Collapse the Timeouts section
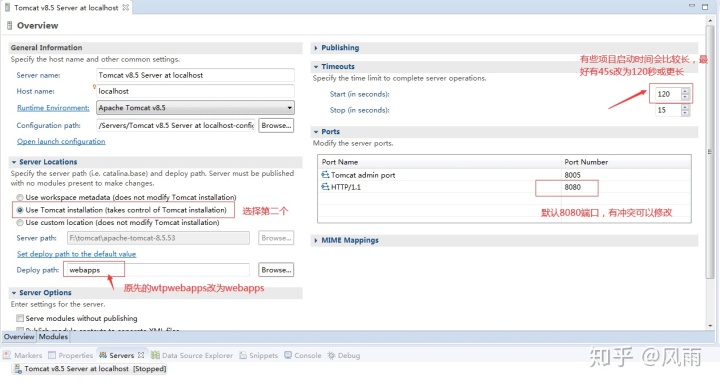720x386 pixels. click(316, 67)
